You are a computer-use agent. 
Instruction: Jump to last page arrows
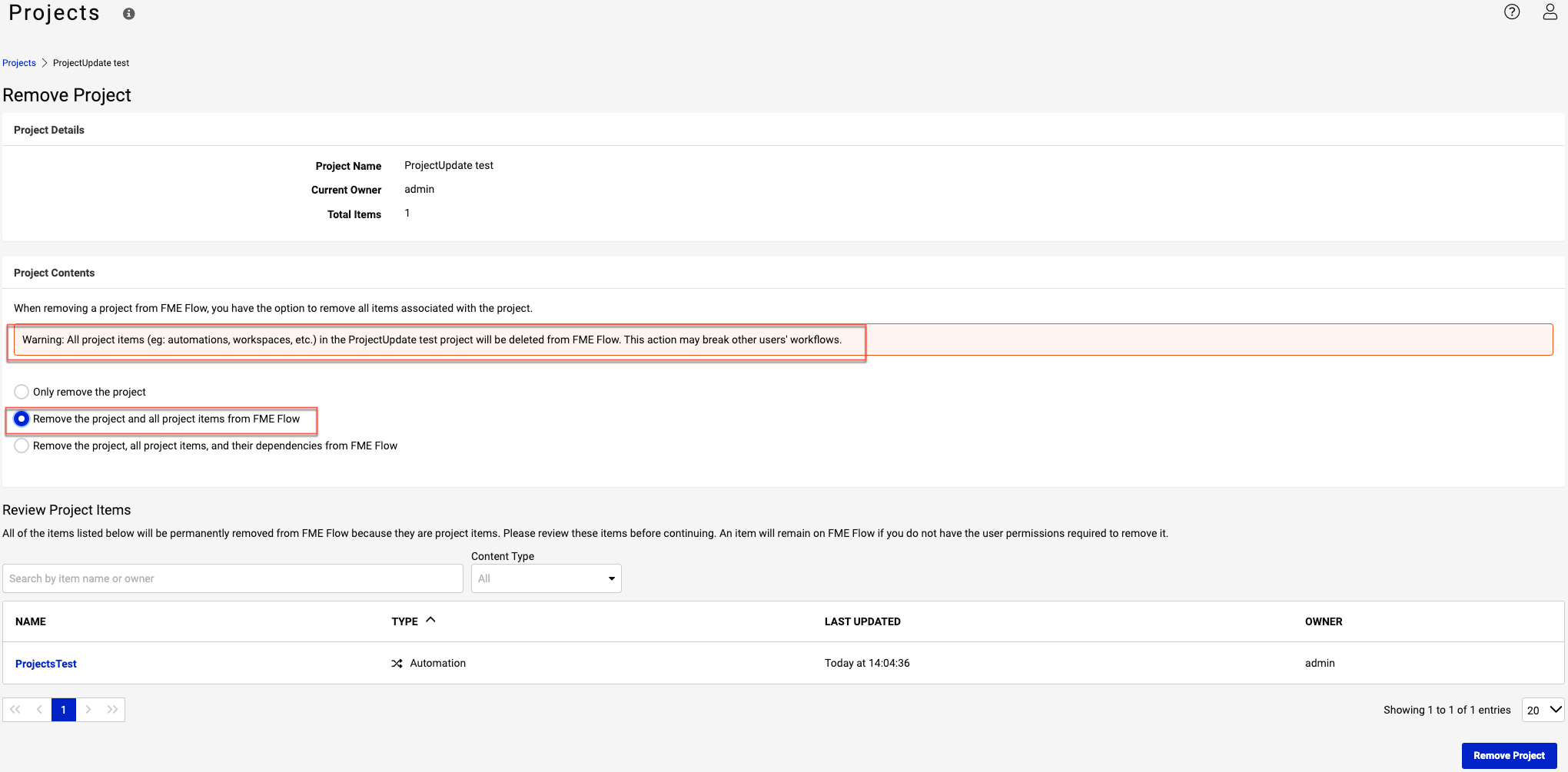112,709
